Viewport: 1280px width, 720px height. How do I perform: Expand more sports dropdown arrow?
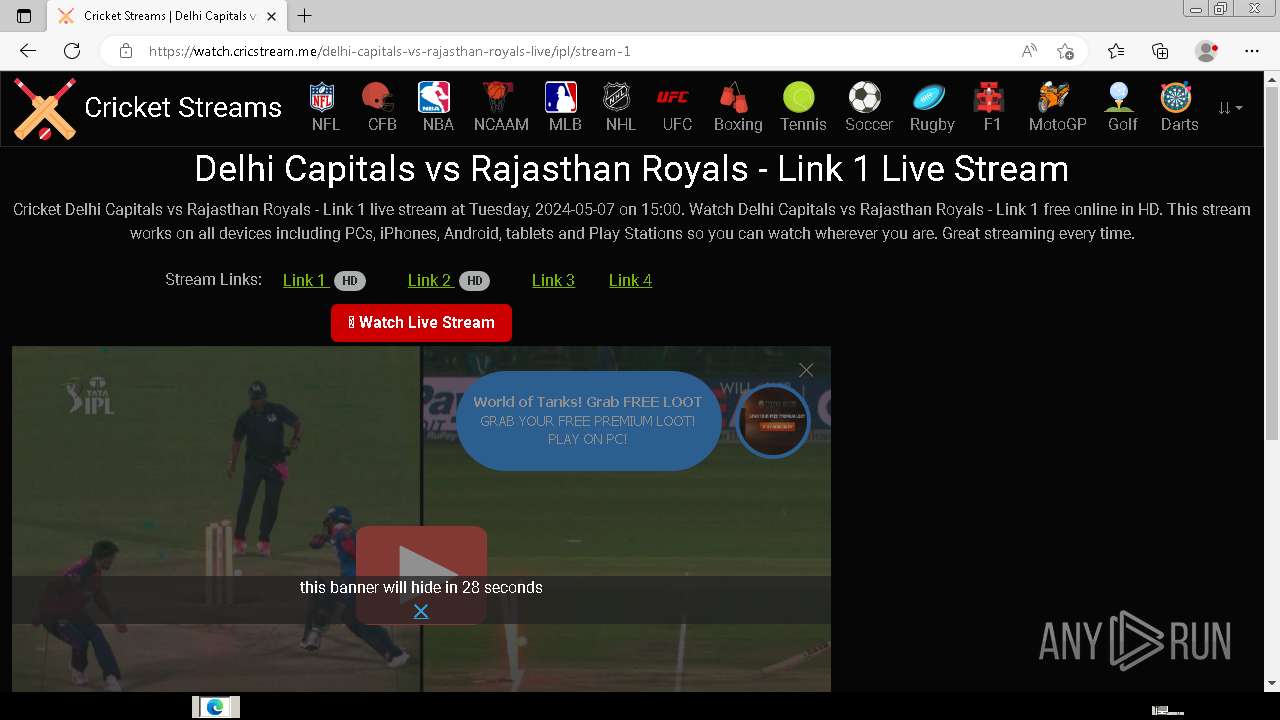coord(1230,108)
